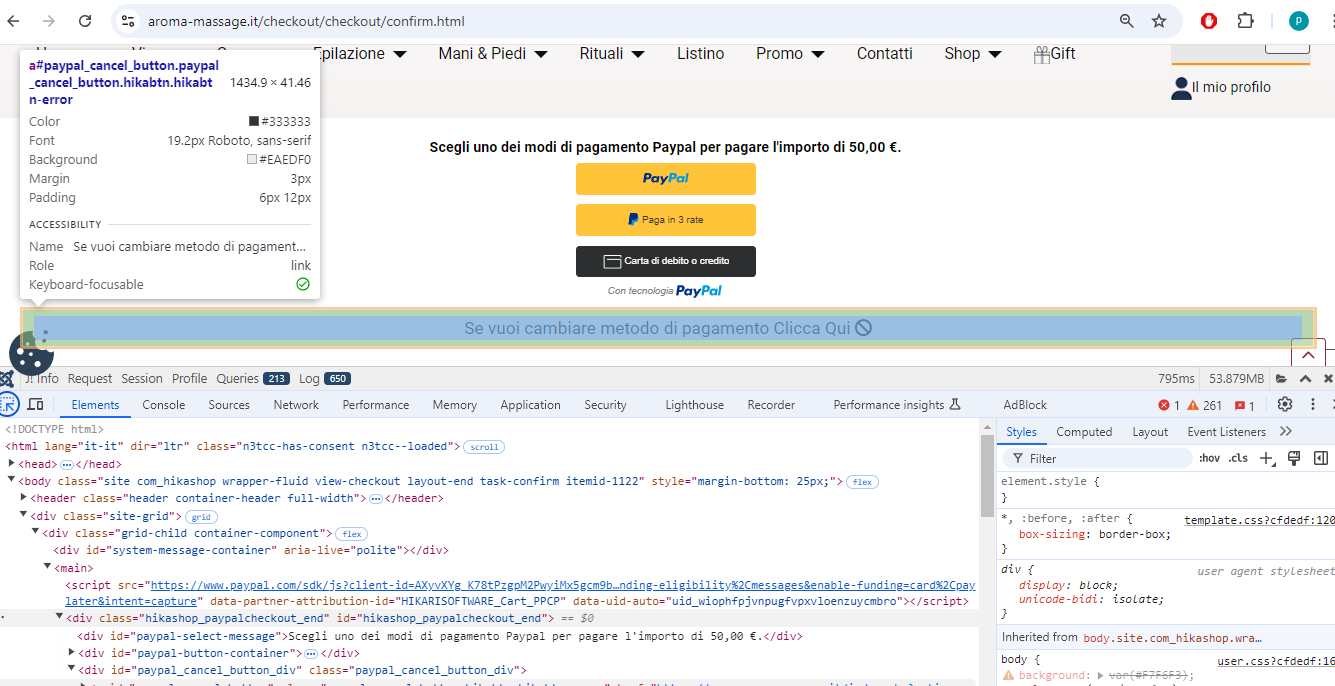Image resolution: width=1335 pixels, height=686 pixels.
Task: Switch to the Application tab
Action: 530,405
